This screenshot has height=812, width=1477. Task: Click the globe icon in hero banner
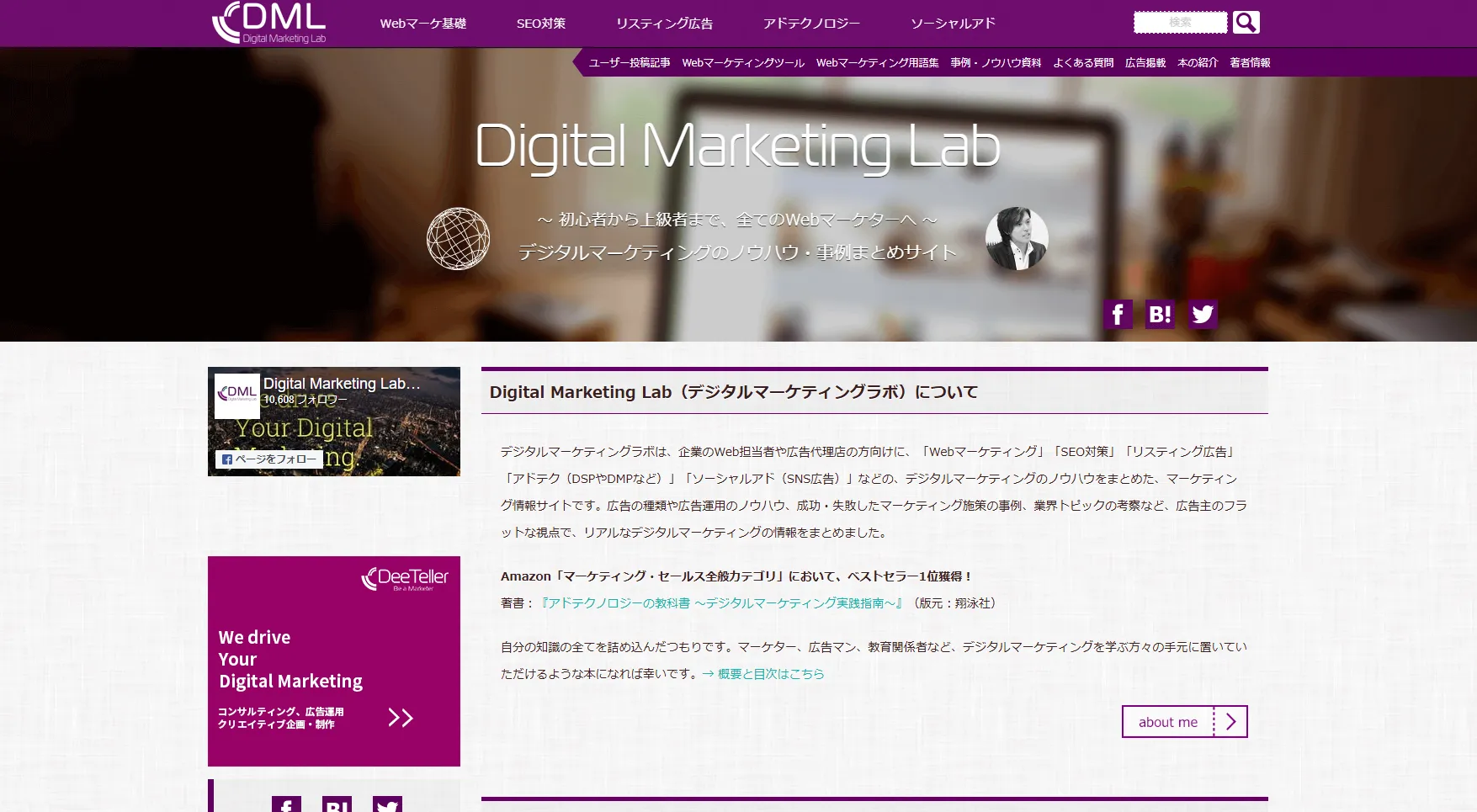pyautogui.click(x=458, y=239)
